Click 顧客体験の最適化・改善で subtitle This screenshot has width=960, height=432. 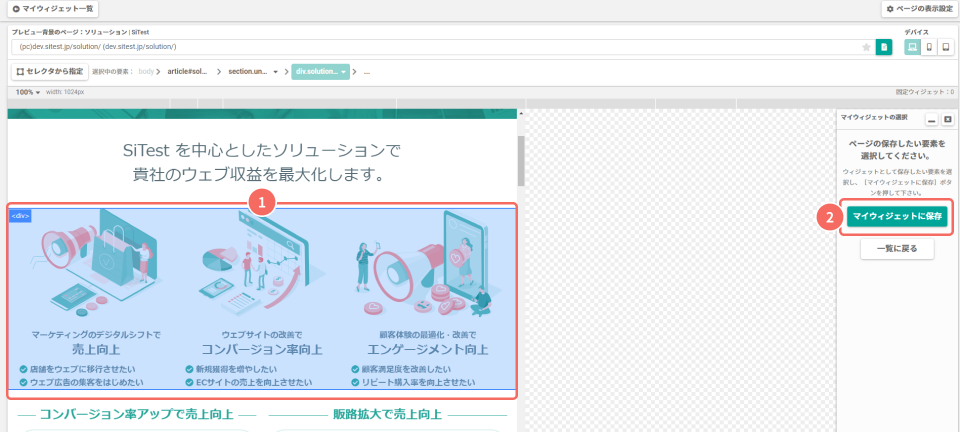point(427,335)
